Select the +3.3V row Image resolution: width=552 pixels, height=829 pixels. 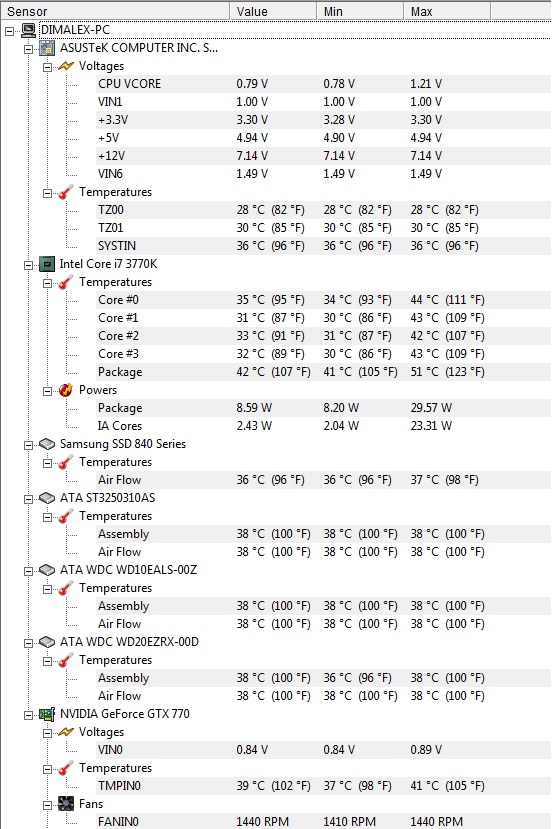pos(323,120)
